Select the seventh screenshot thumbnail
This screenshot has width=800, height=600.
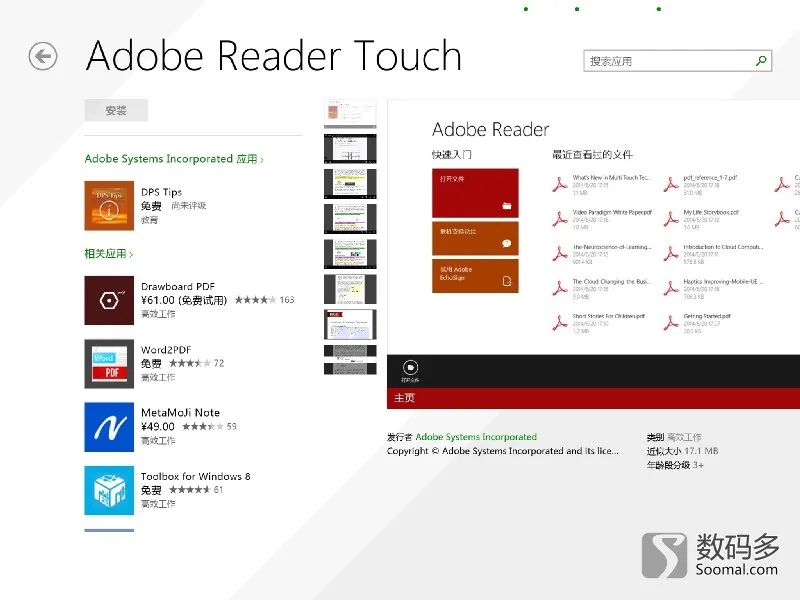click(x=351, y=324)
